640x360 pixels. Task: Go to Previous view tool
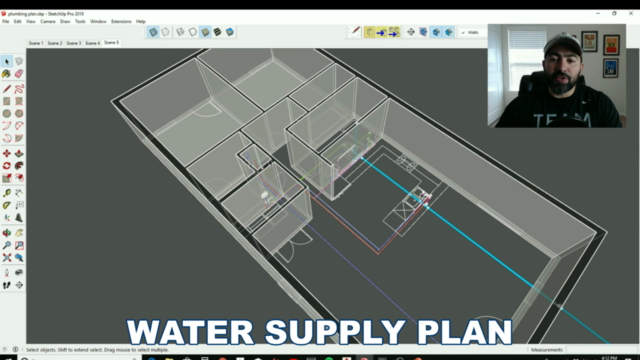[x=19, y=258]
